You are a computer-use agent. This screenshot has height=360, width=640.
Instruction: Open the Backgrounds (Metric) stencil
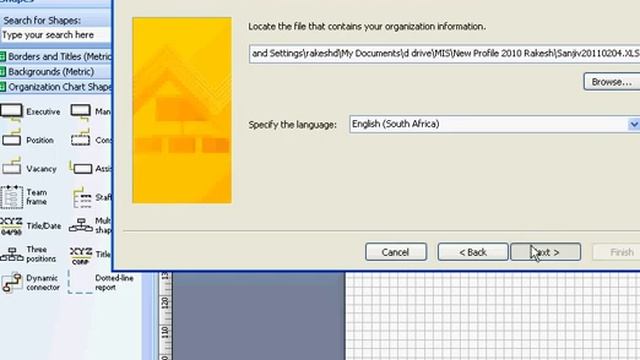(x=56, y=72)
